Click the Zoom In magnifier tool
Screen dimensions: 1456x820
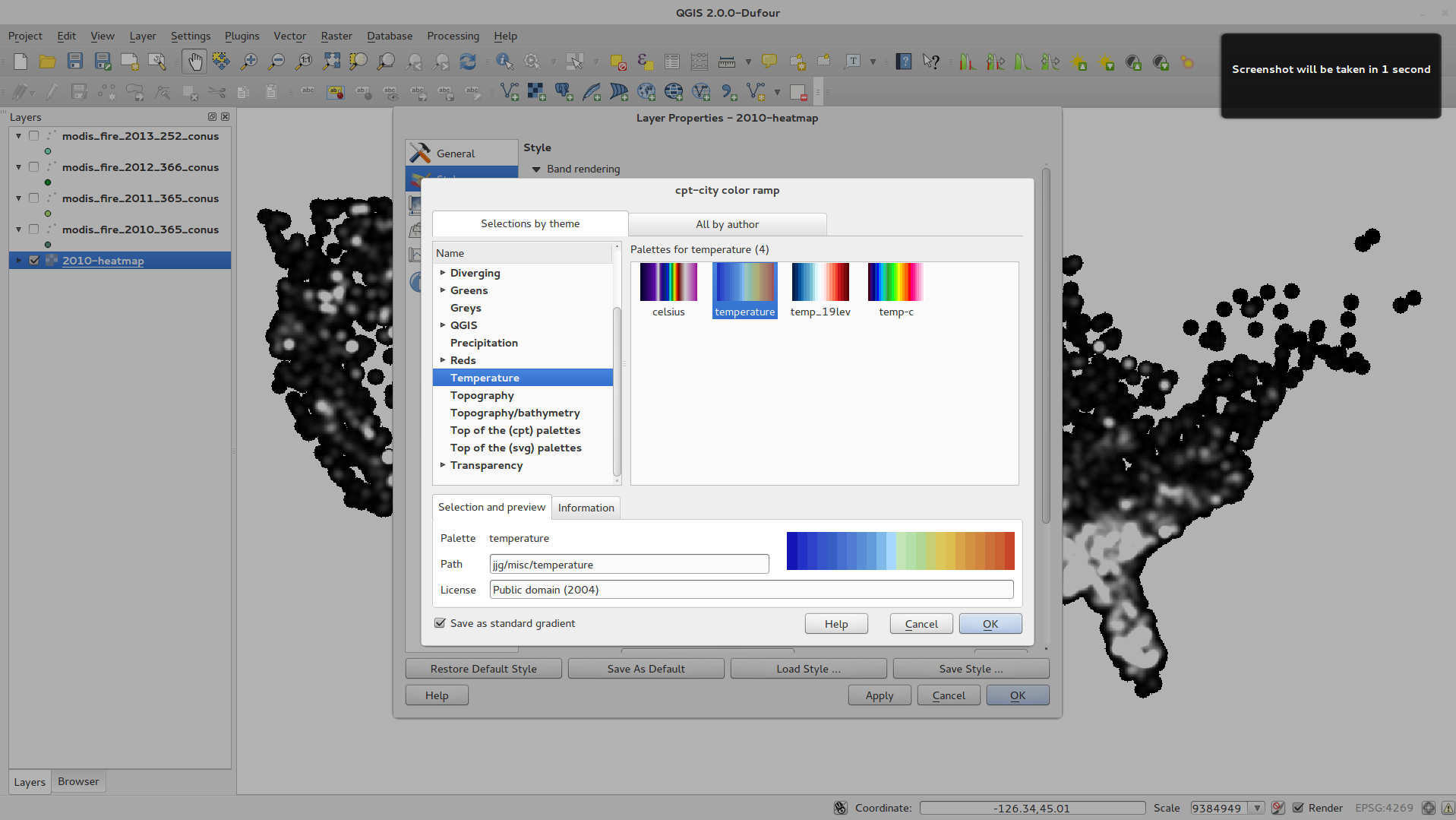click(x=249, y=62)
